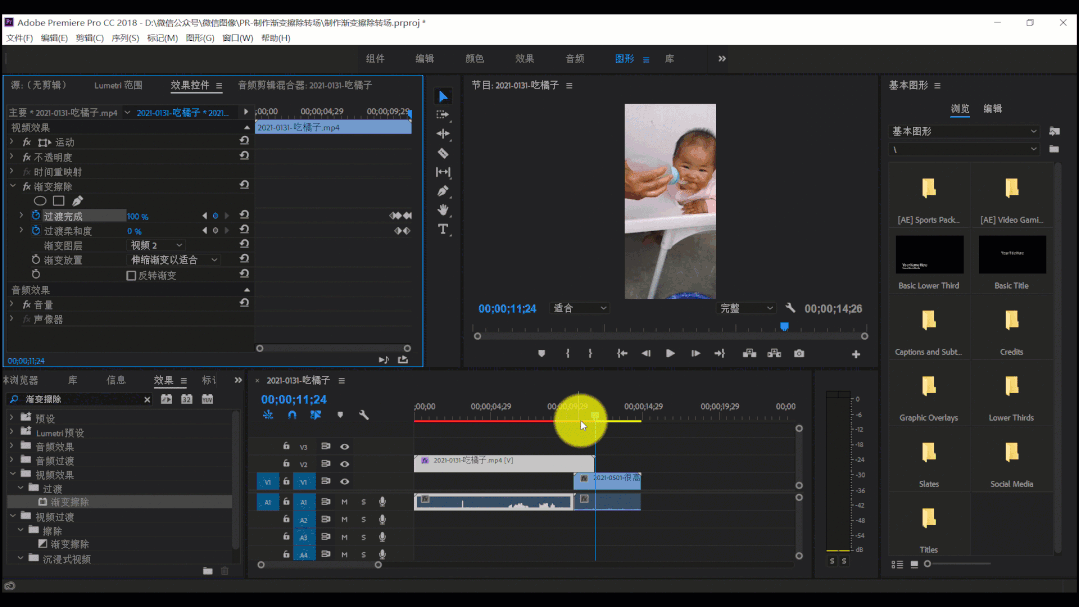The height and width of the screenshot is (607, 1079).
Task: Click the Play button in Program monitor
Action: (x=670, y=353)
